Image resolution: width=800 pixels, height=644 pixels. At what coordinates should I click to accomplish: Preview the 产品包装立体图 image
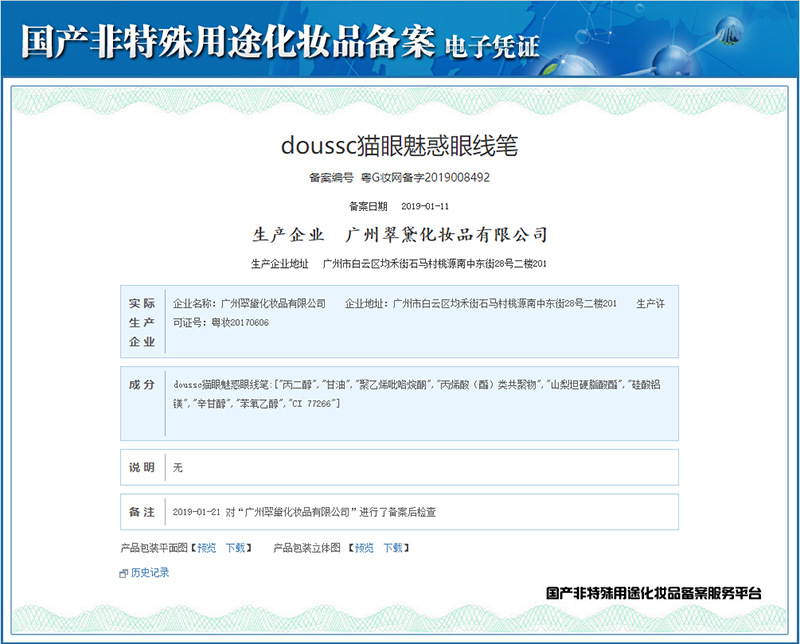click(x=364, y=548)
